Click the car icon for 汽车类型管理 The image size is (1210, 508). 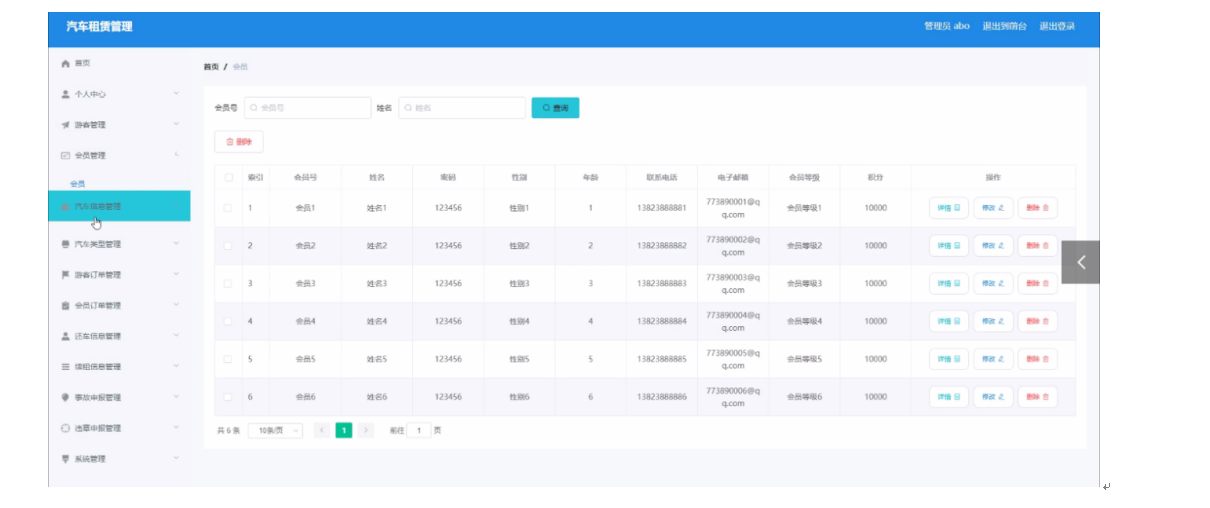[66, 244]
